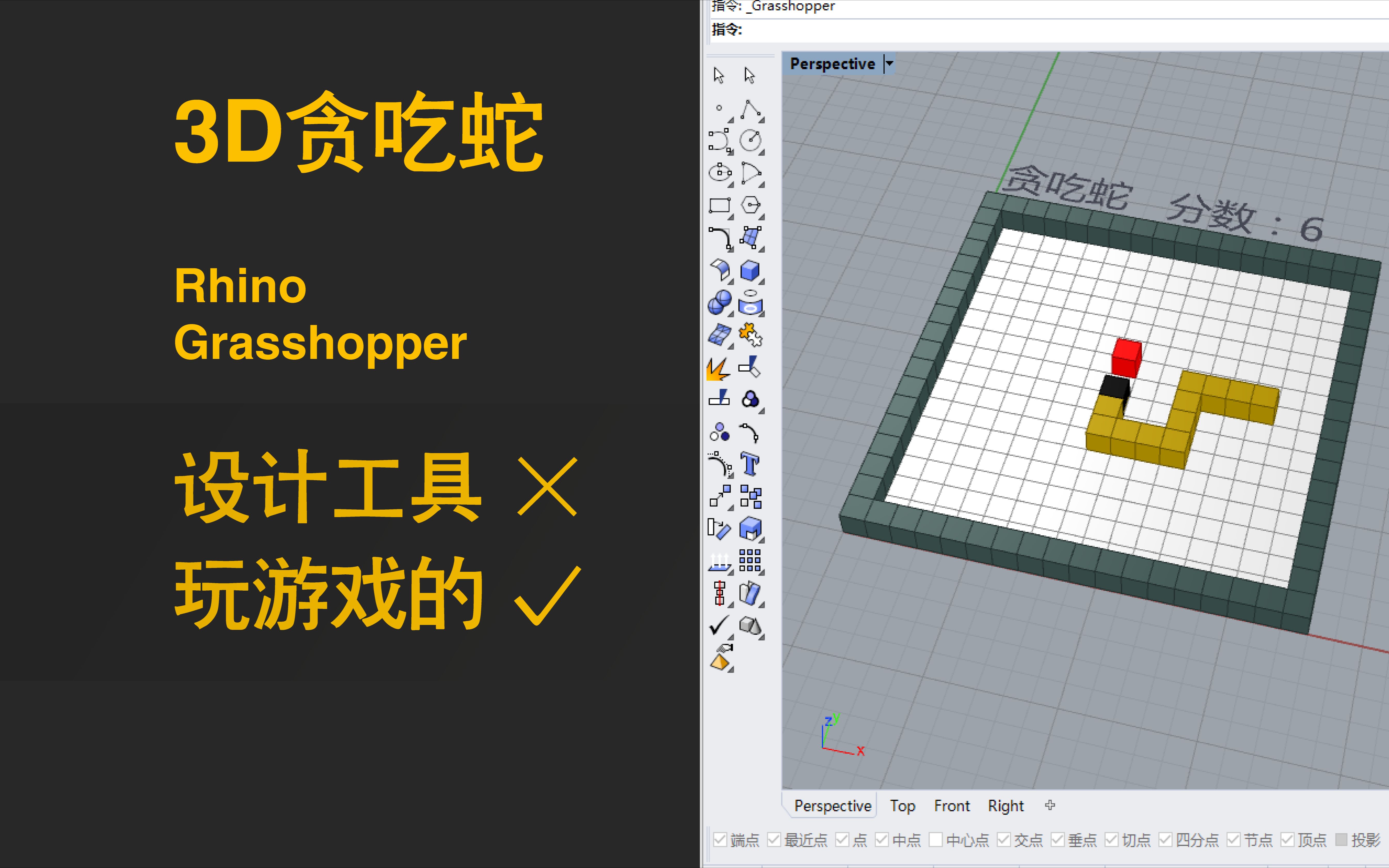
Task: Toggle the 投影 osnap checkbox
Action: pos(1341,840)
